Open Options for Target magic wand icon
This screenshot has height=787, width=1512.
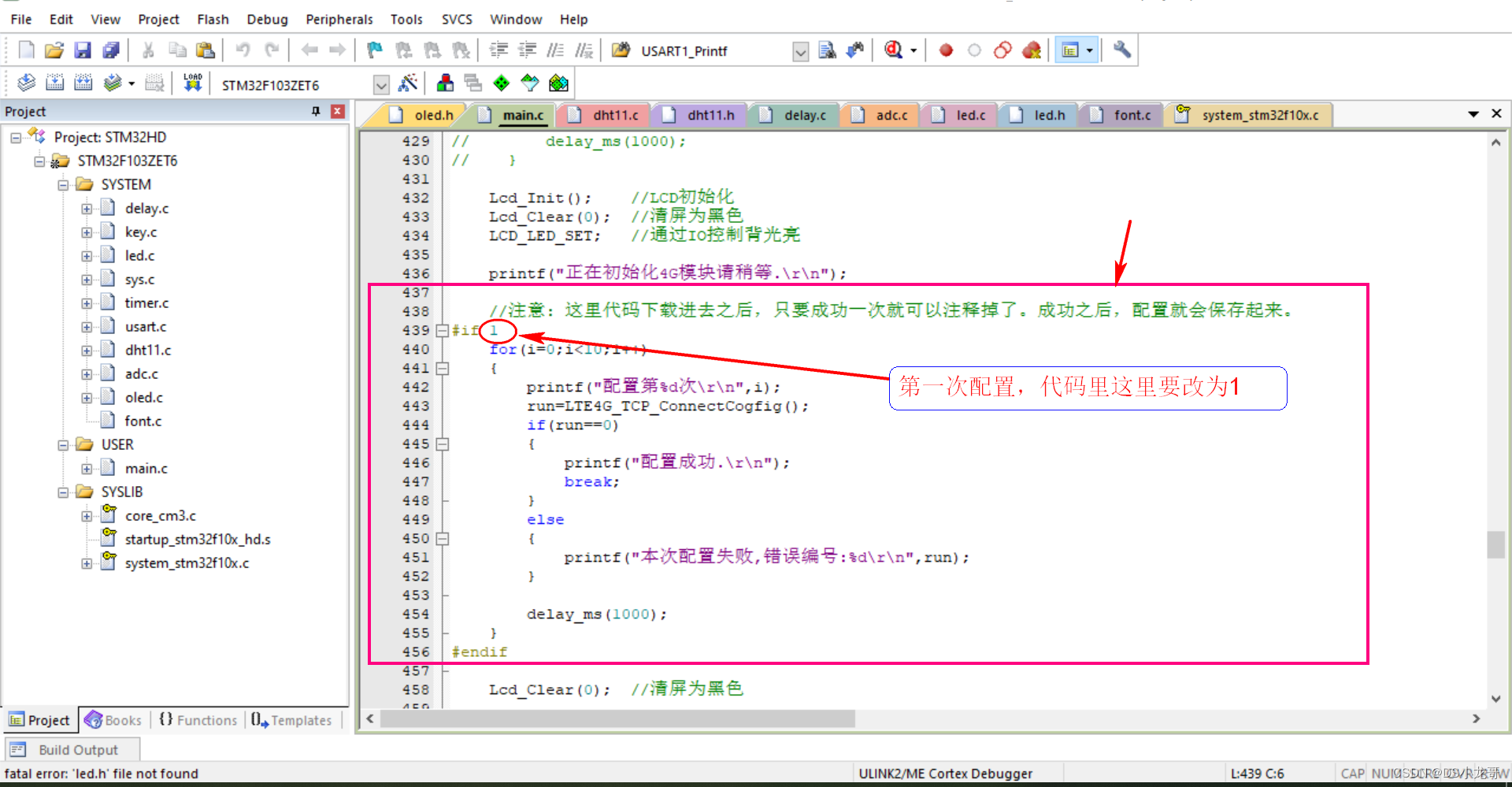pos(408,83)
